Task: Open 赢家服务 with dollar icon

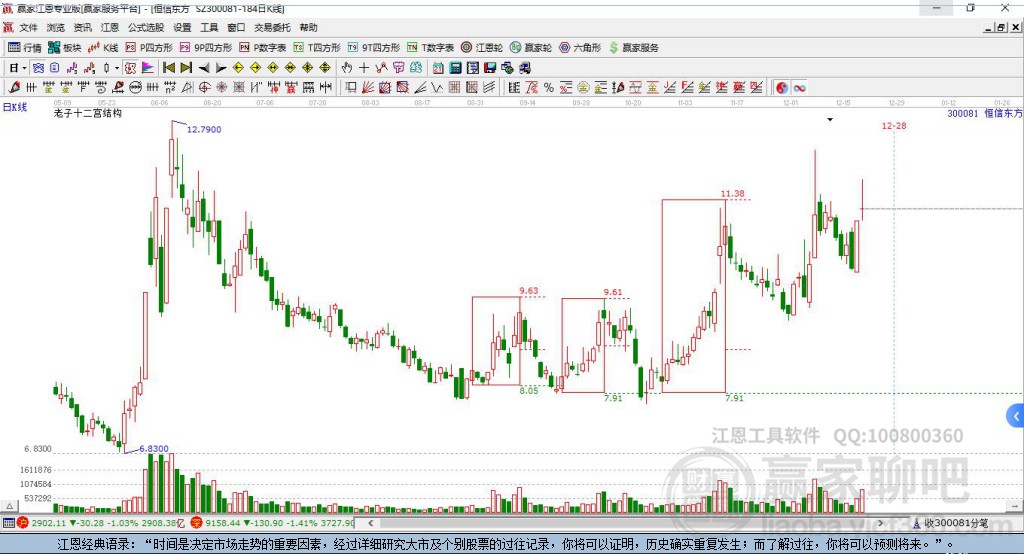Action: coord(633,48)
